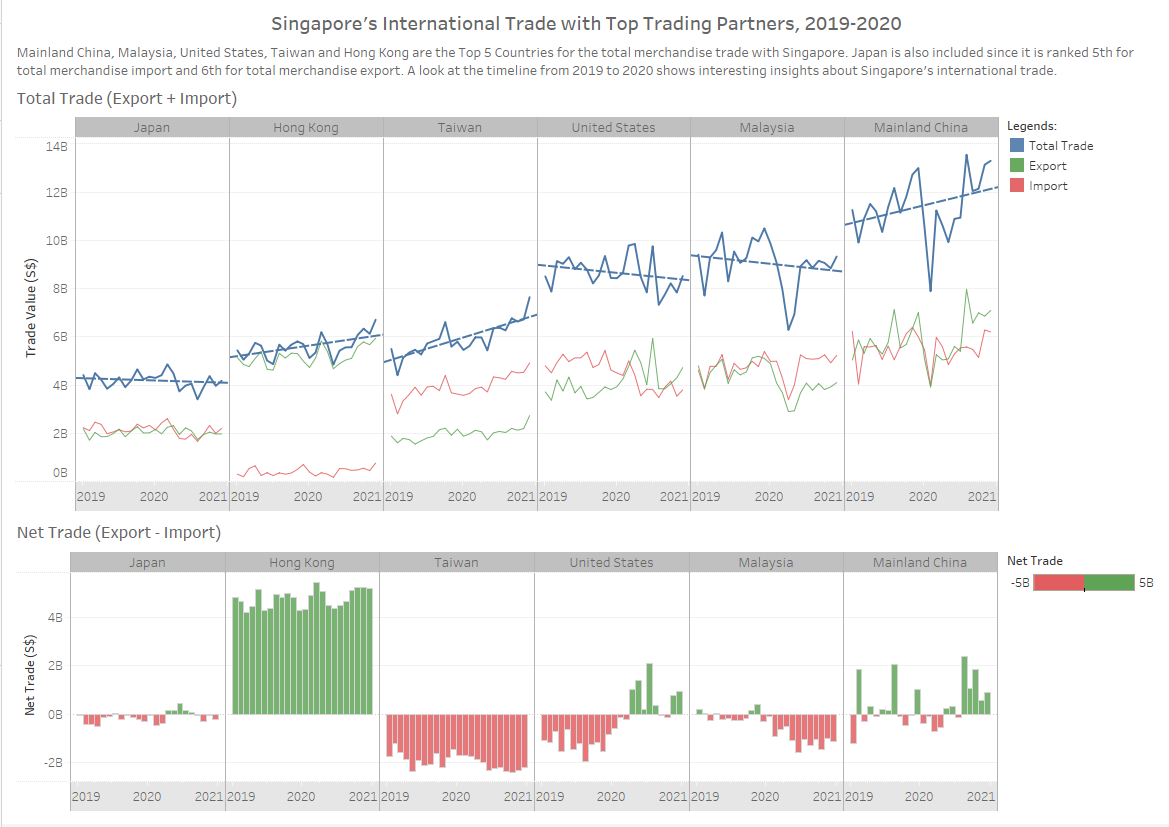The image size is (1169, 827).
Task: Click the Net Trade red-green color bar
Action: coord(1083,582)
